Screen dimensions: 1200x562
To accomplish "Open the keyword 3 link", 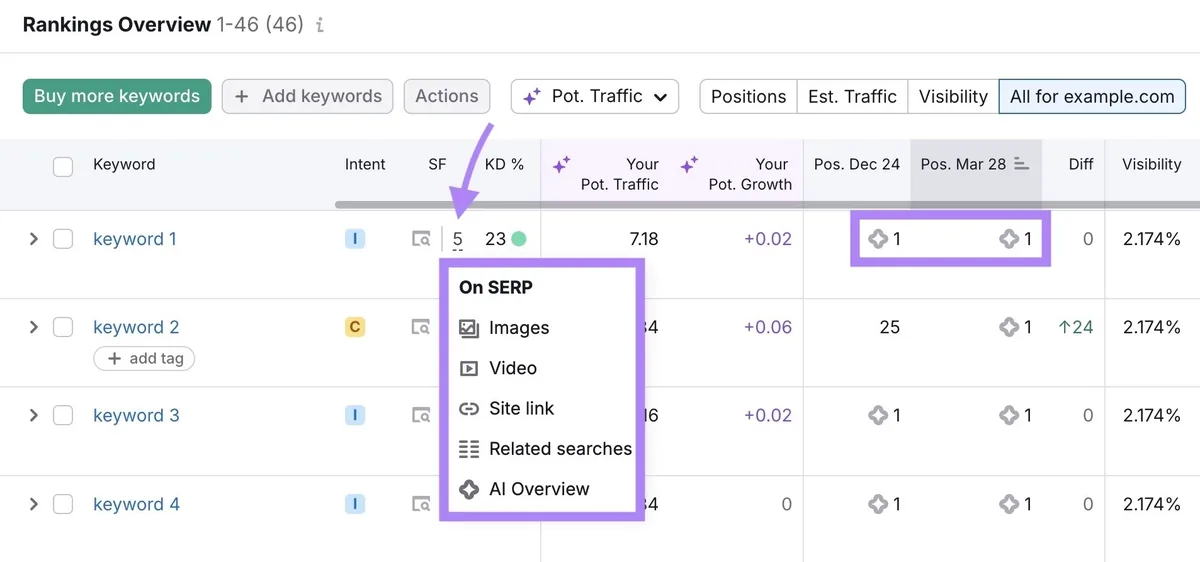I will (x=136, y=415).
